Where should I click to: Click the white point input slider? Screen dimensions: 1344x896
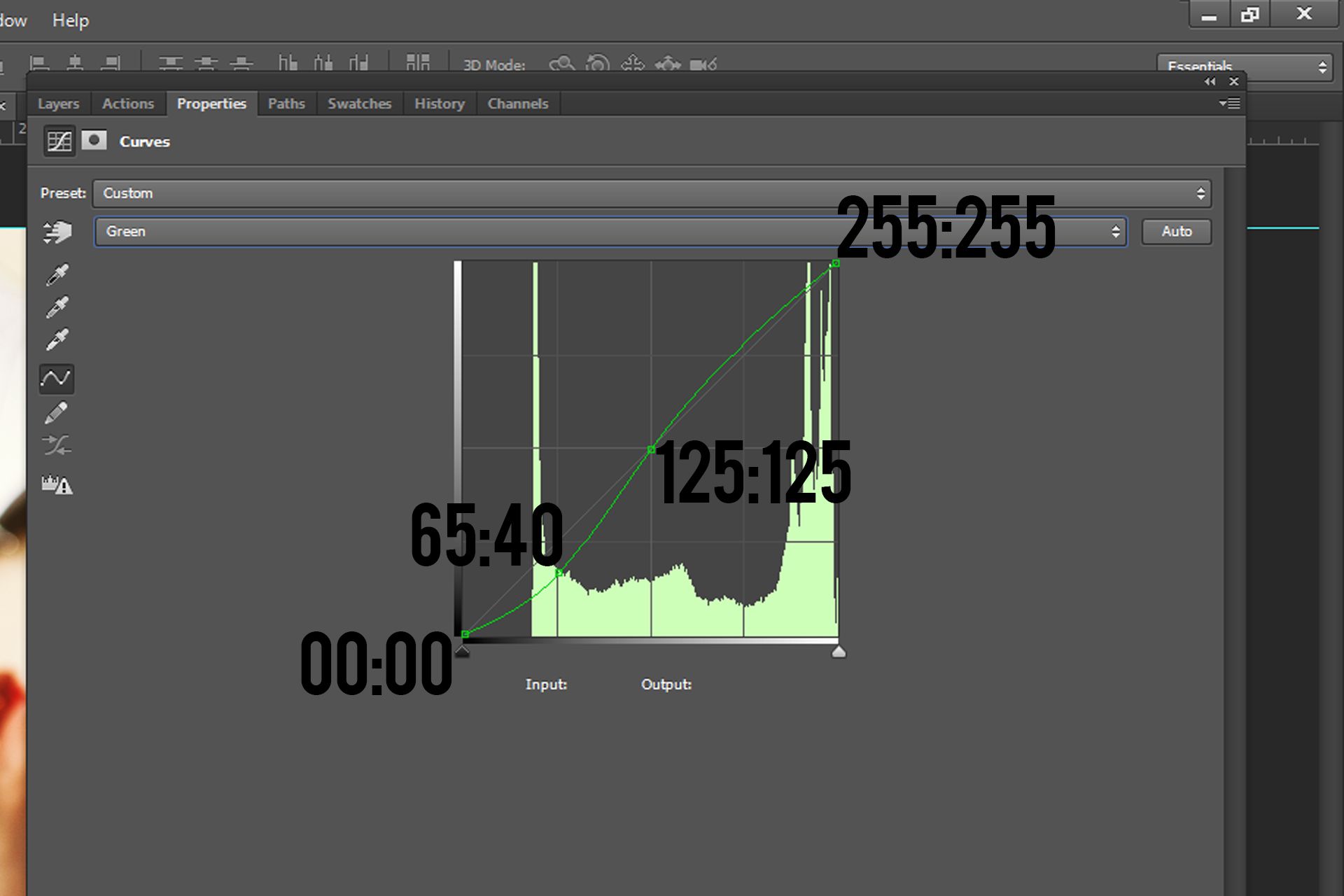point(838,652)
